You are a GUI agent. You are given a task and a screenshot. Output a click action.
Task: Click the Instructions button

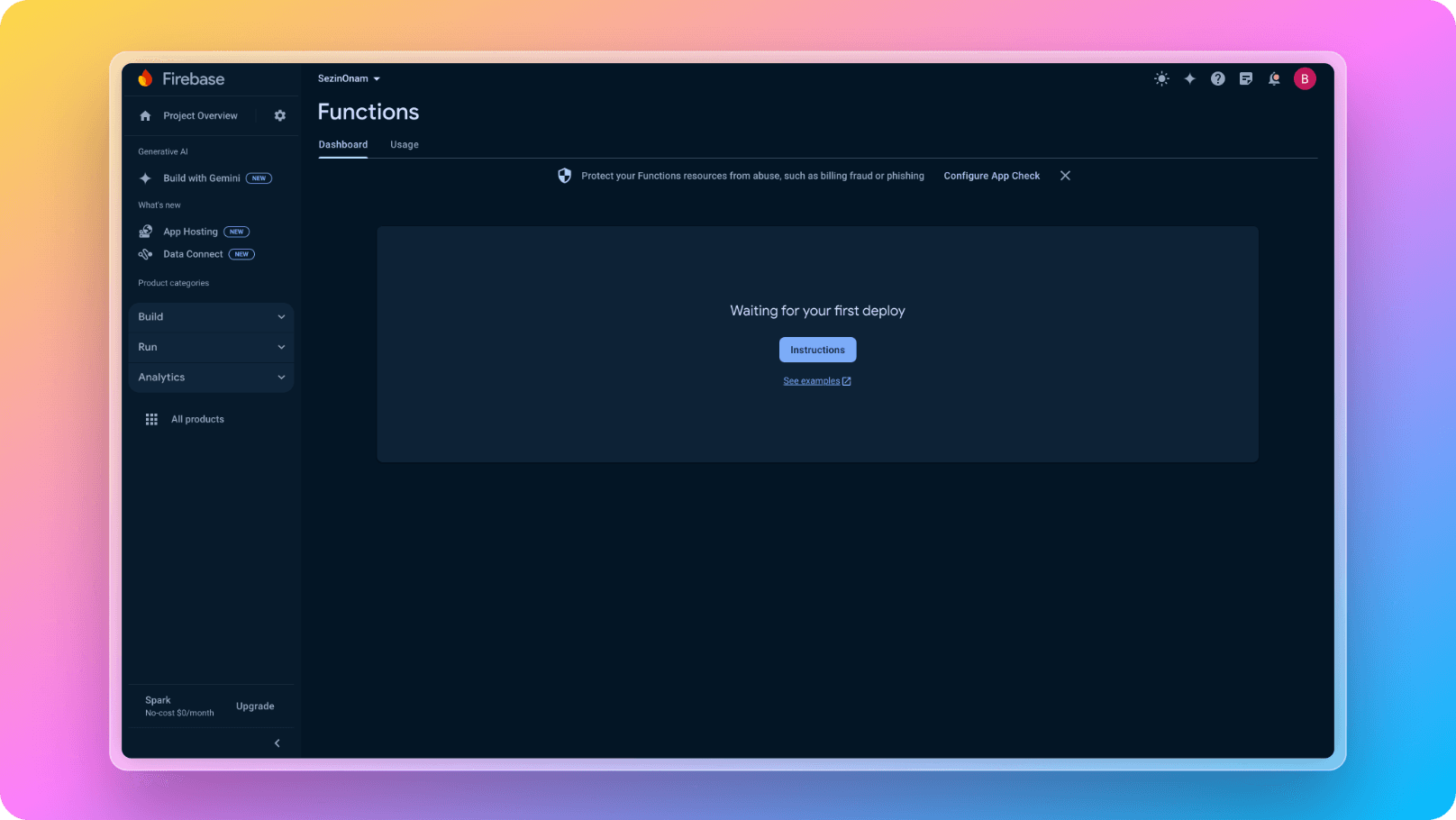[817, 350]
